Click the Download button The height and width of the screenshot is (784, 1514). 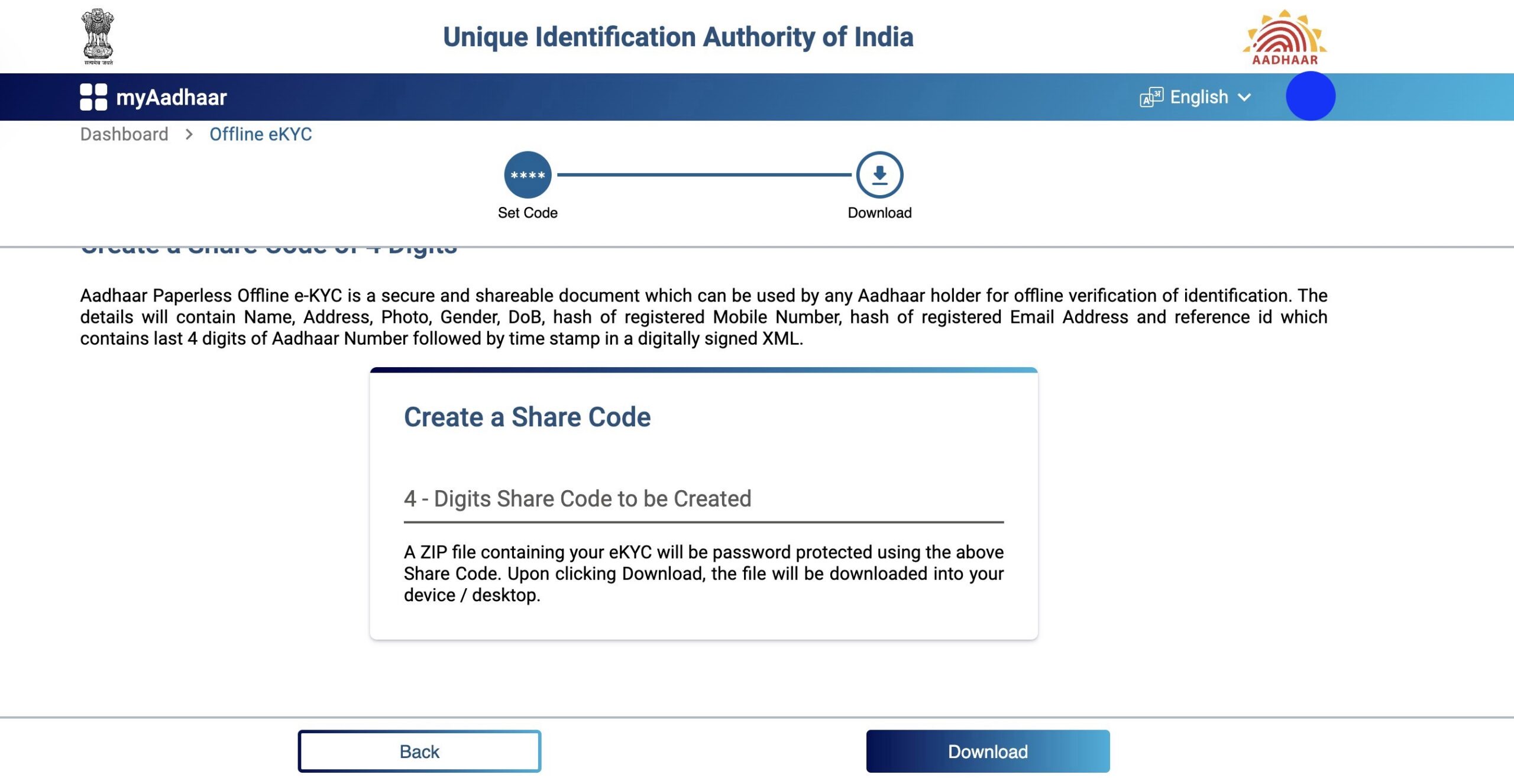pos(988,751)
